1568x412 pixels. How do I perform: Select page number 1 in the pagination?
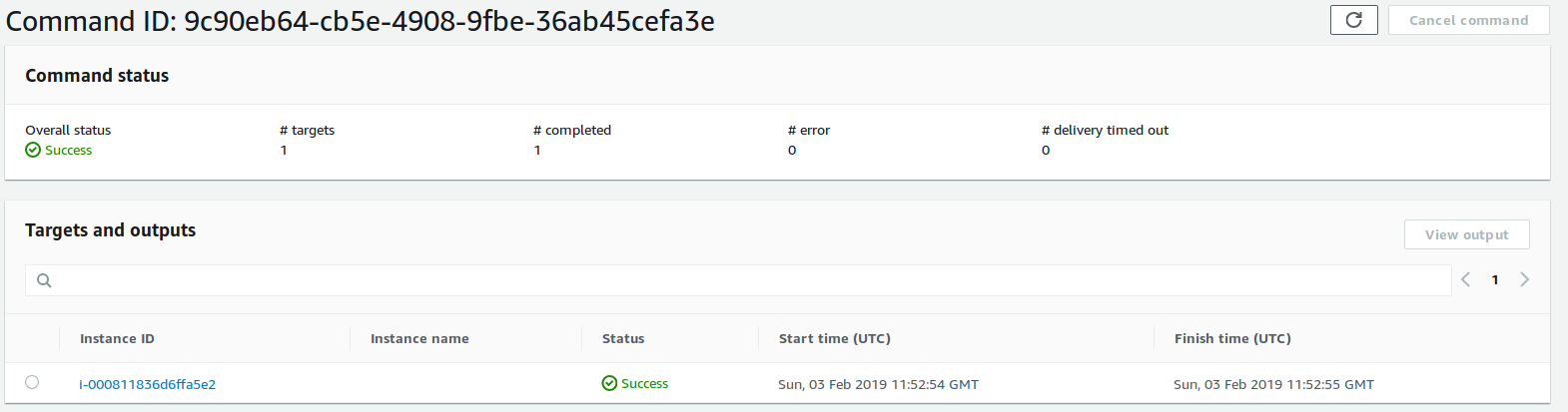click(x=1495, y=280)
